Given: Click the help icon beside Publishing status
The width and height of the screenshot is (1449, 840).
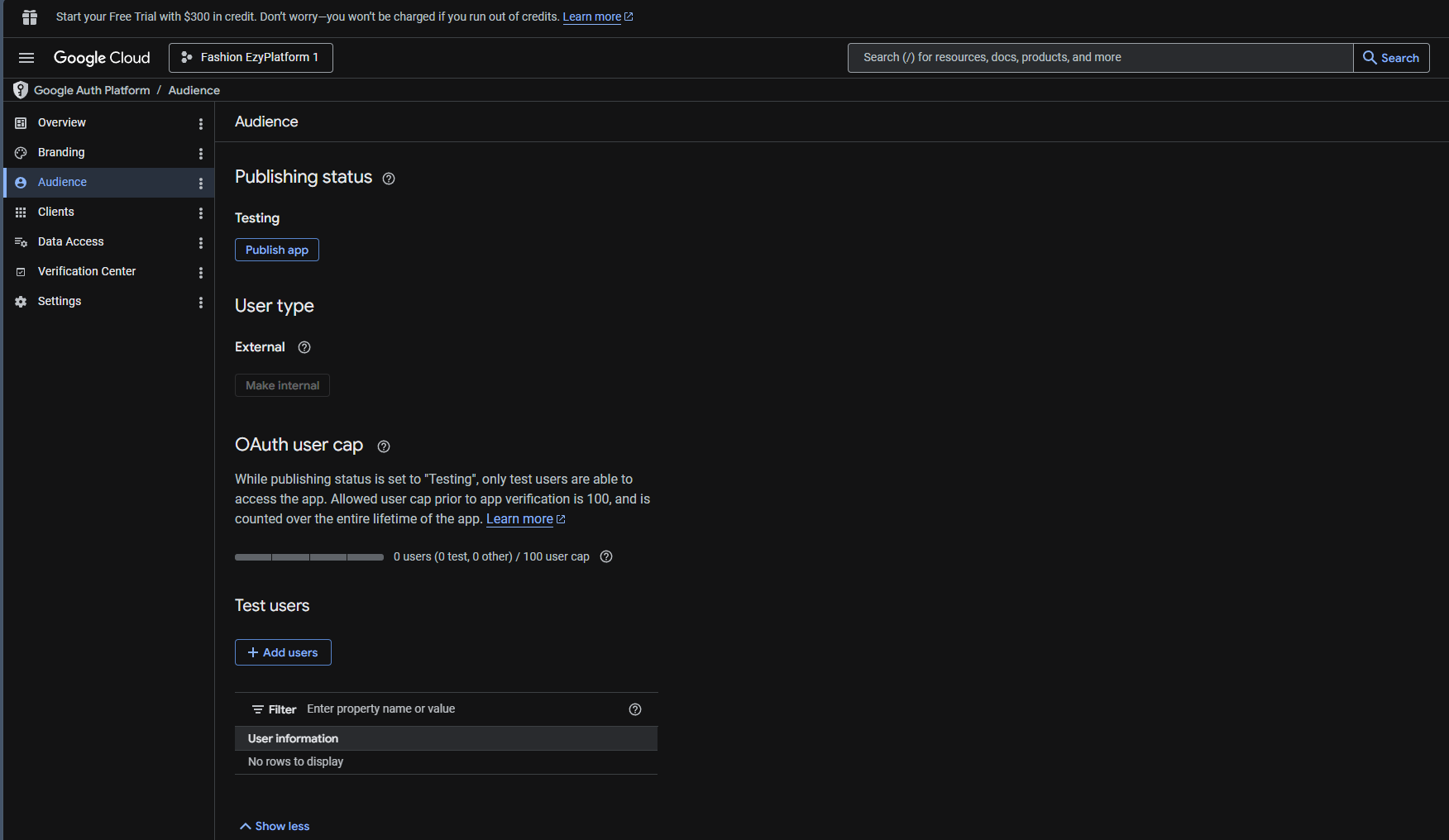Looking at the screenshot, I should pyautogui.click(x=389, y=179).
